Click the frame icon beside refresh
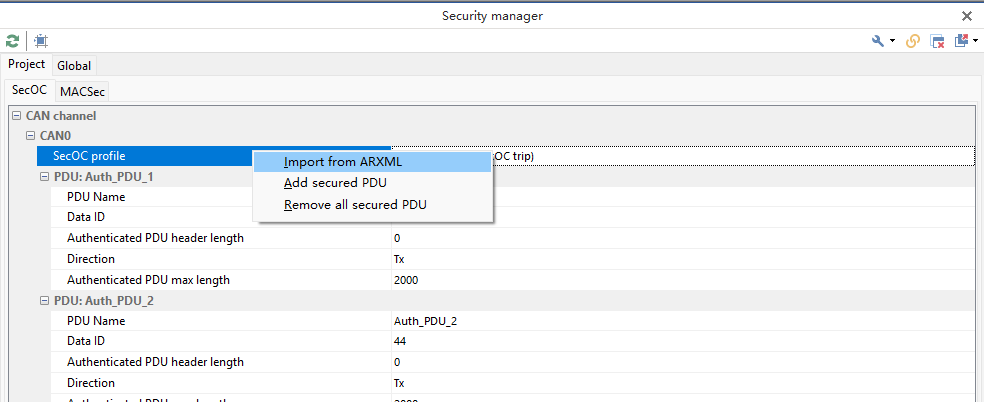The image size is (984, 402). pyautogui.click(x=40, y=41)
